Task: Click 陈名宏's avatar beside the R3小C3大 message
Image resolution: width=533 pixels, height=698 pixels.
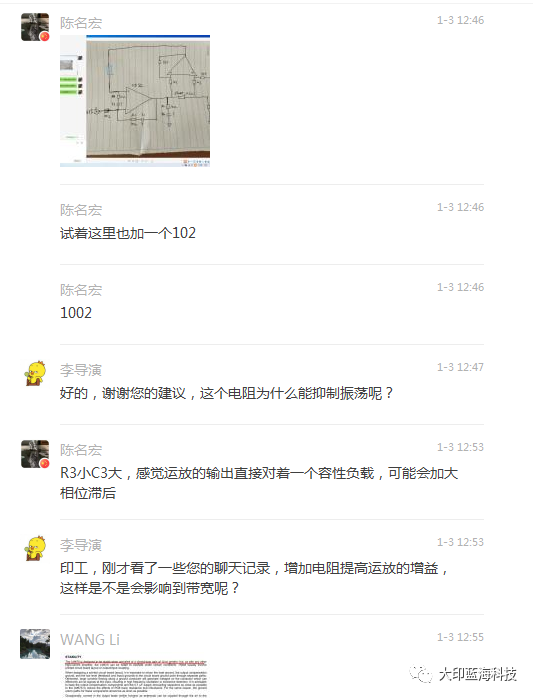Action: (35, 454)
